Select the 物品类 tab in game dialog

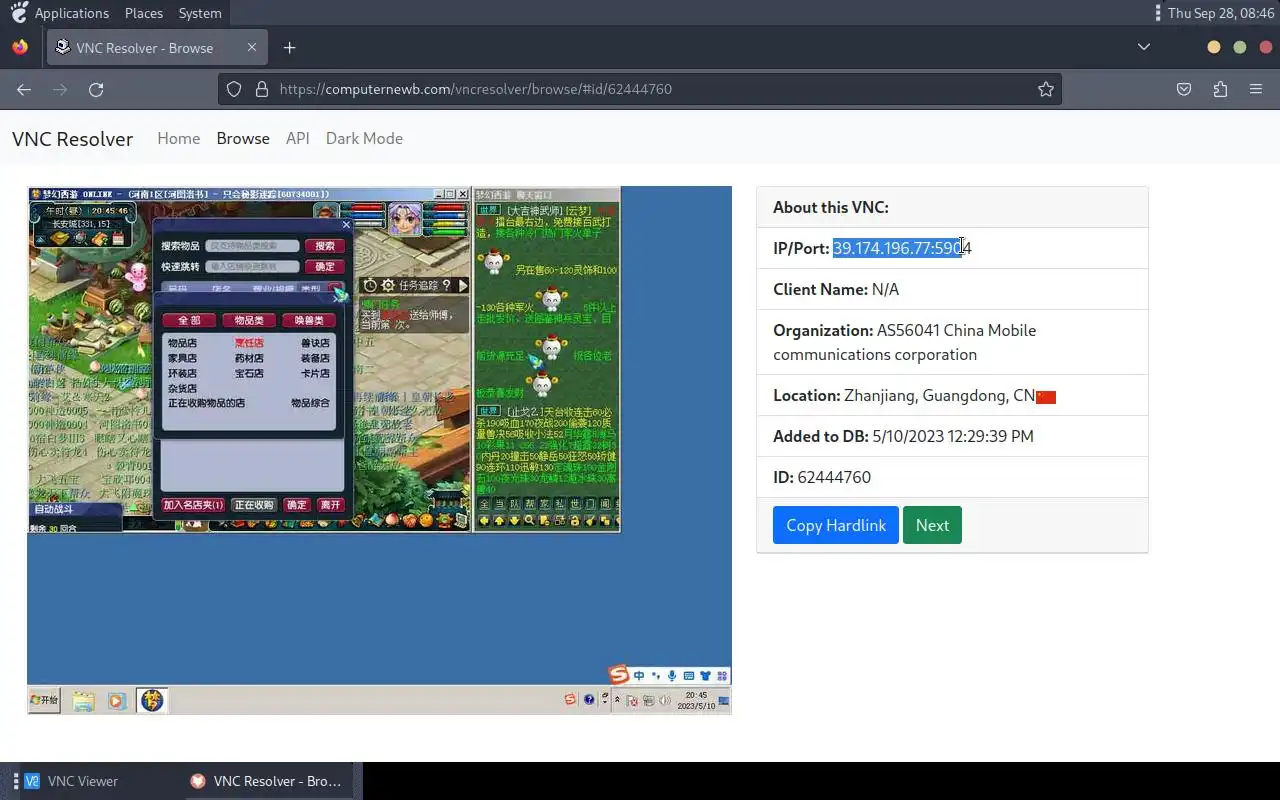(249, 320)
